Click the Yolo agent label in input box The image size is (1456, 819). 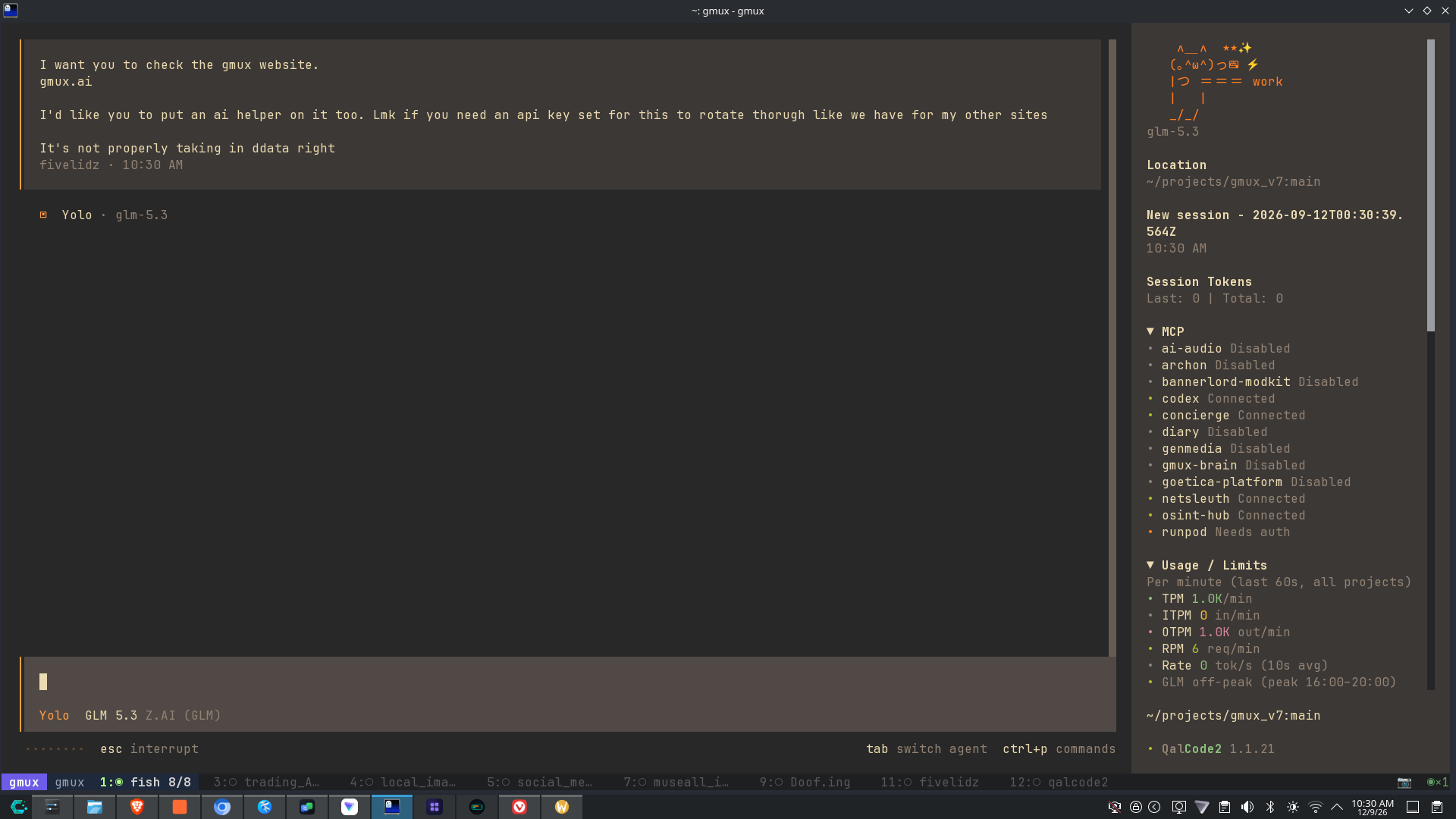[54, 715]
